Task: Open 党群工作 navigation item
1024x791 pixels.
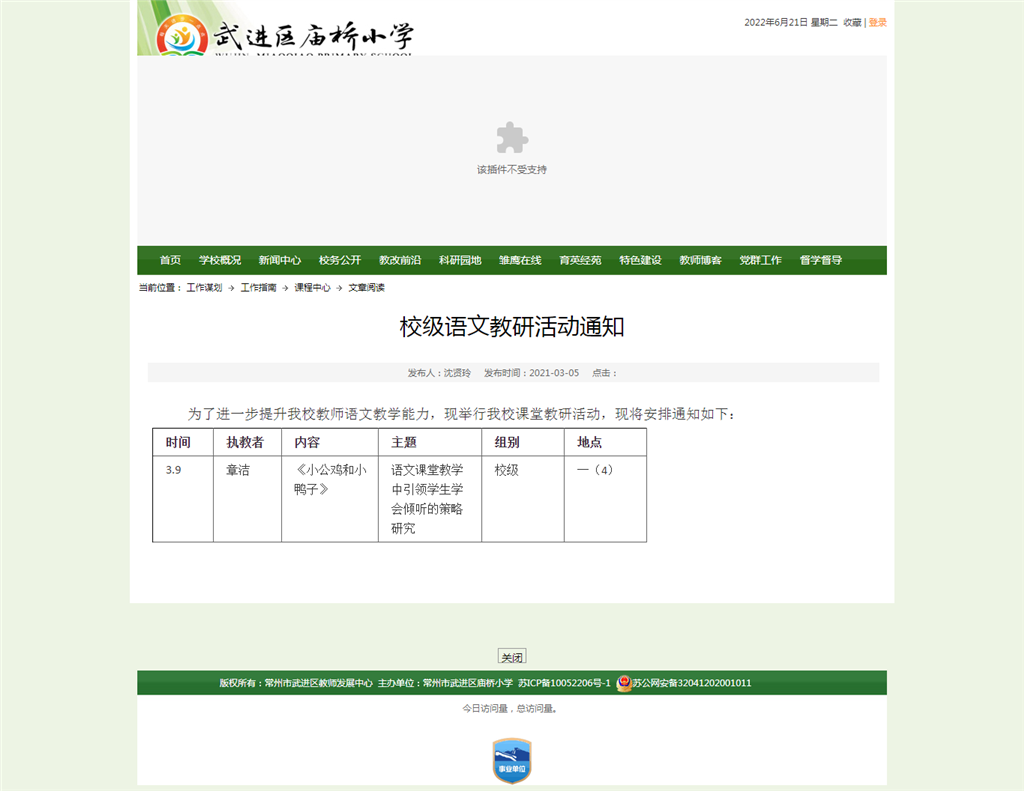Action: [x=761, y=260]
